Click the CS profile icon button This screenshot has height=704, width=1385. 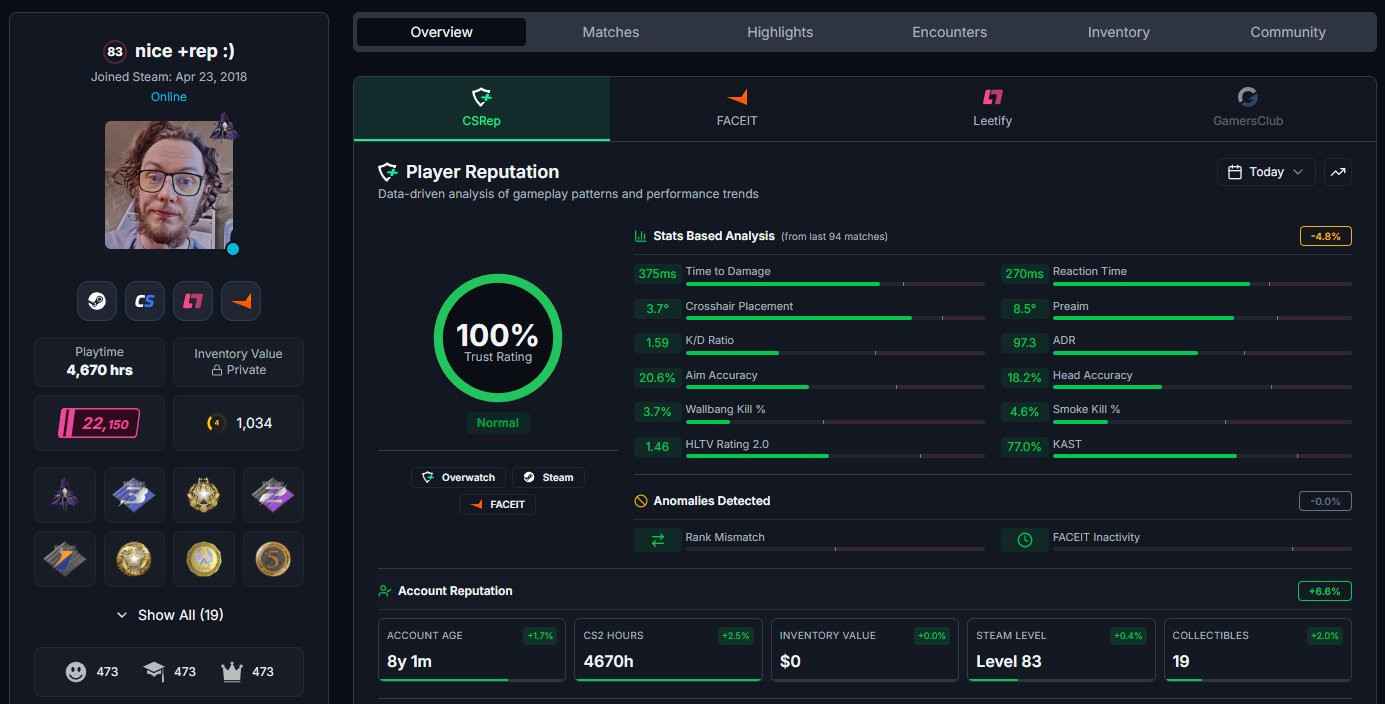145,301
